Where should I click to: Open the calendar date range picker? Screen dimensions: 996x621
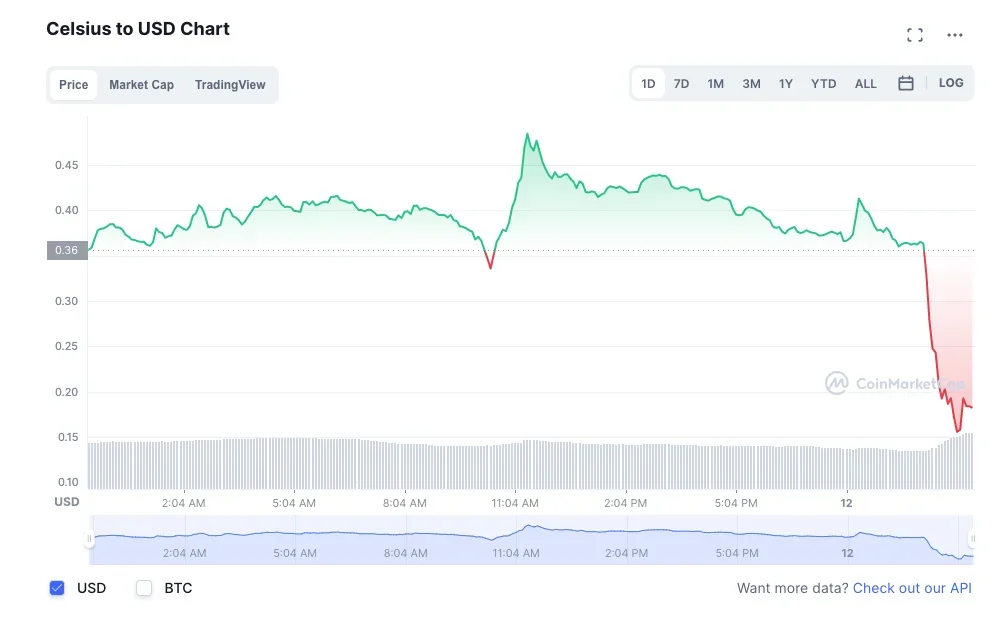click(x=905, y=84)
